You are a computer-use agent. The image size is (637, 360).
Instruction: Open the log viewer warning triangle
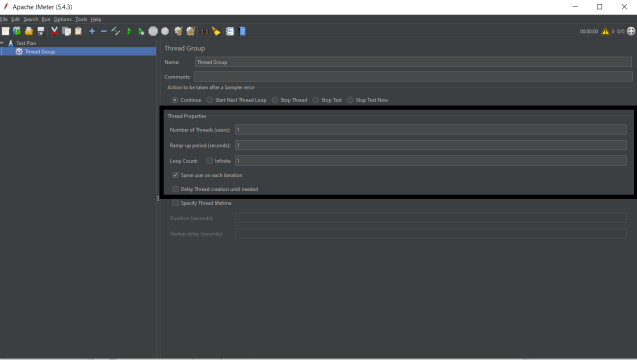[605, 31]
